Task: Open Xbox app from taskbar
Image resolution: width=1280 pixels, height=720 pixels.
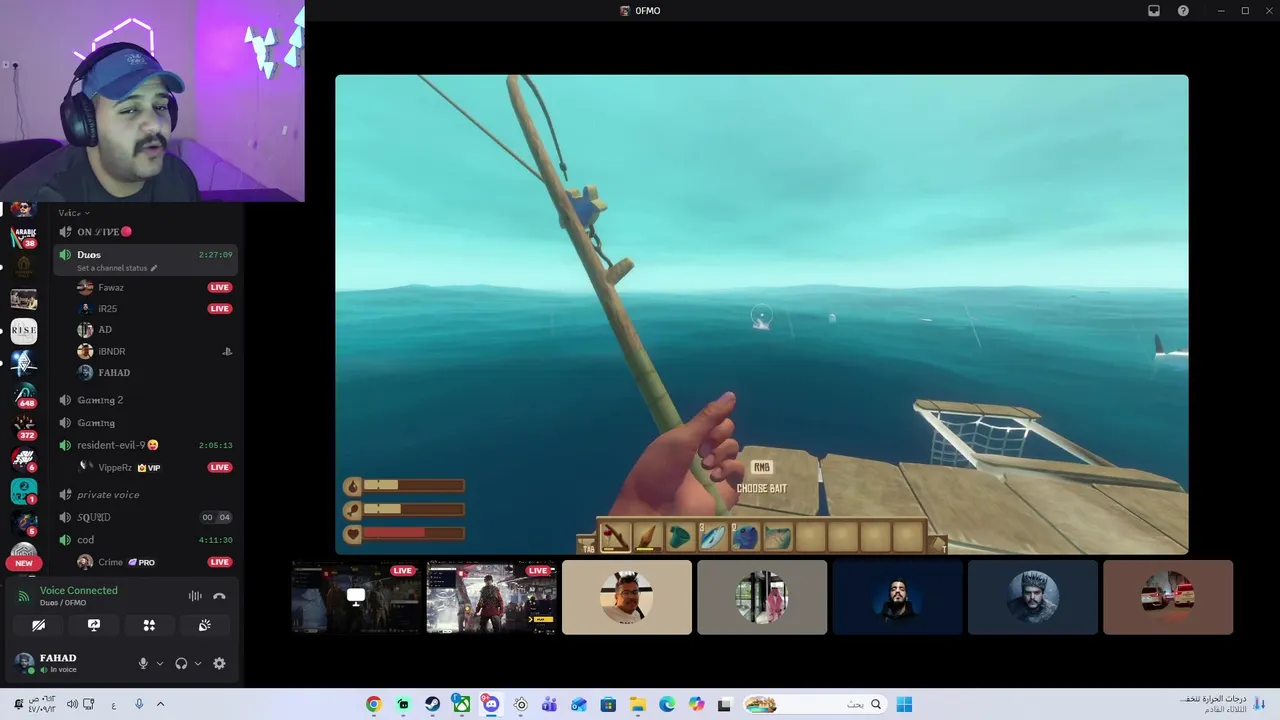Action: [461, 705]
